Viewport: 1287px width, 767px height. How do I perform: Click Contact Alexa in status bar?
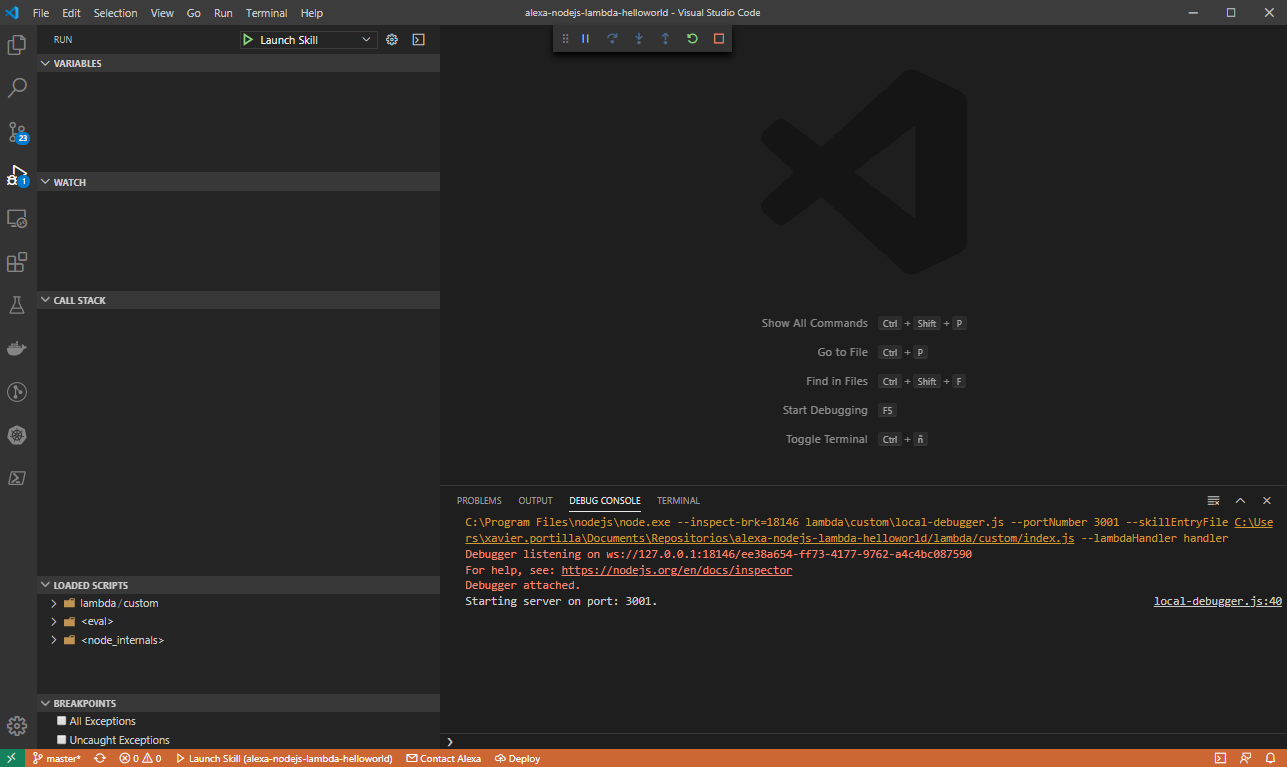click(x=444, y=758)
